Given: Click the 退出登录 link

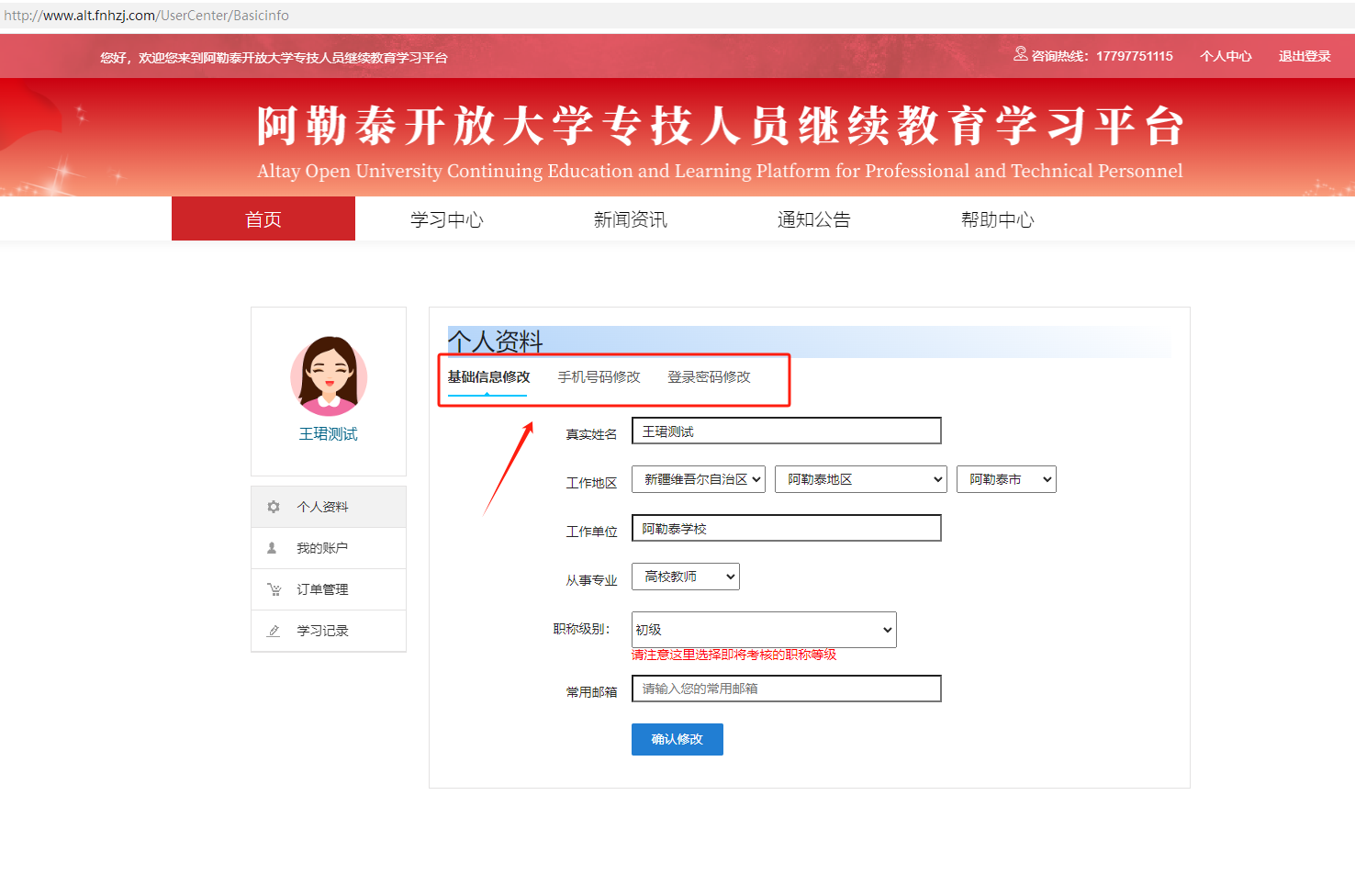Looking at the screenshot, I should [x=1305, y=56].
